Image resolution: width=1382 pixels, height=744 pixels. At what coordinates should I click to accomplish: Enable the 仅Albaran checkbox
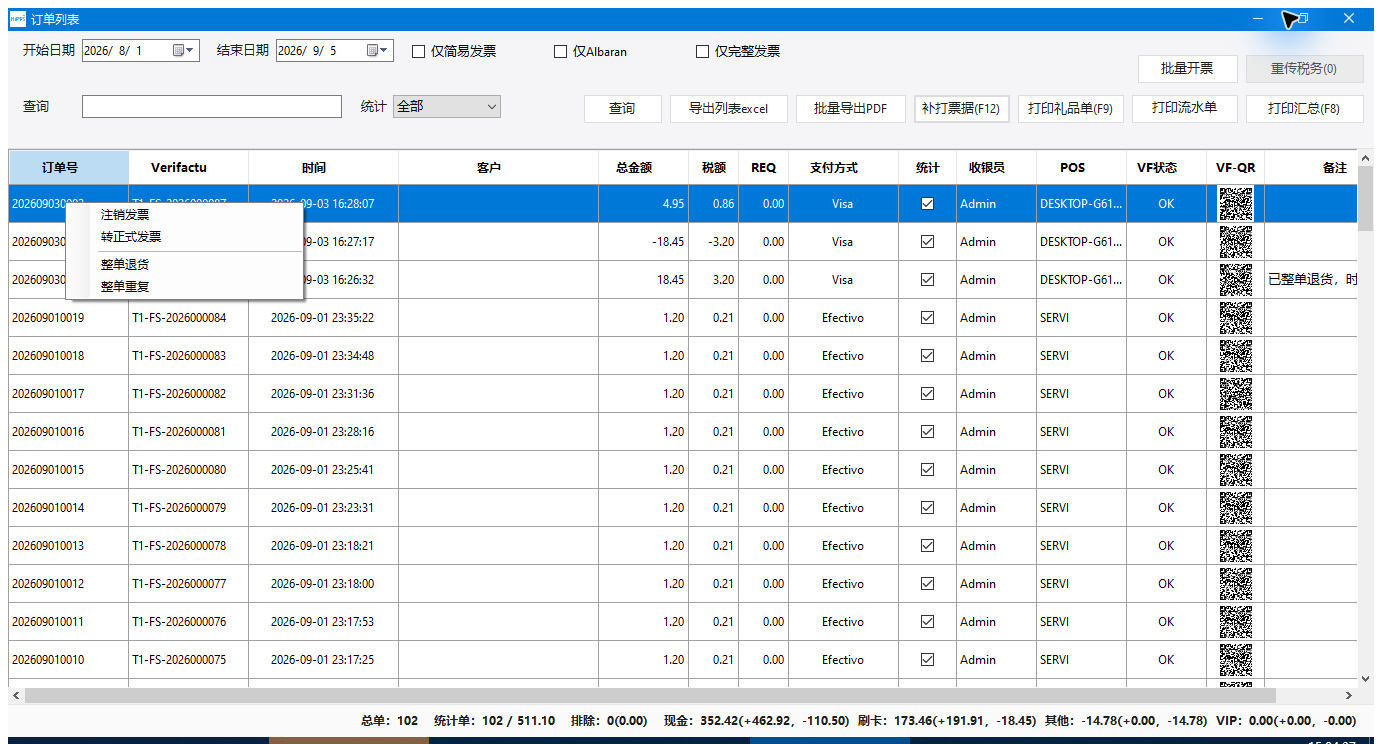tap(560, 51)
